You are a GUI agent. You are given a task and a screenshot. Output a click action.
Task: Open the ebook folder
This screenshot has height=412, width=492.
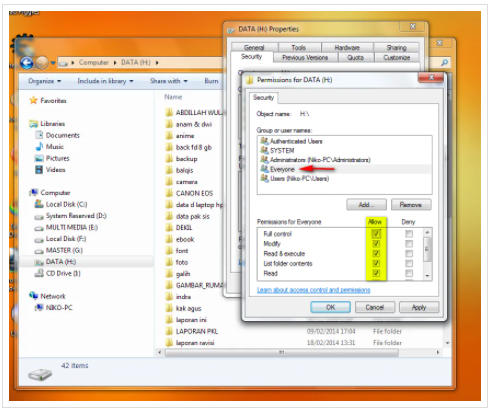(180, 239)
